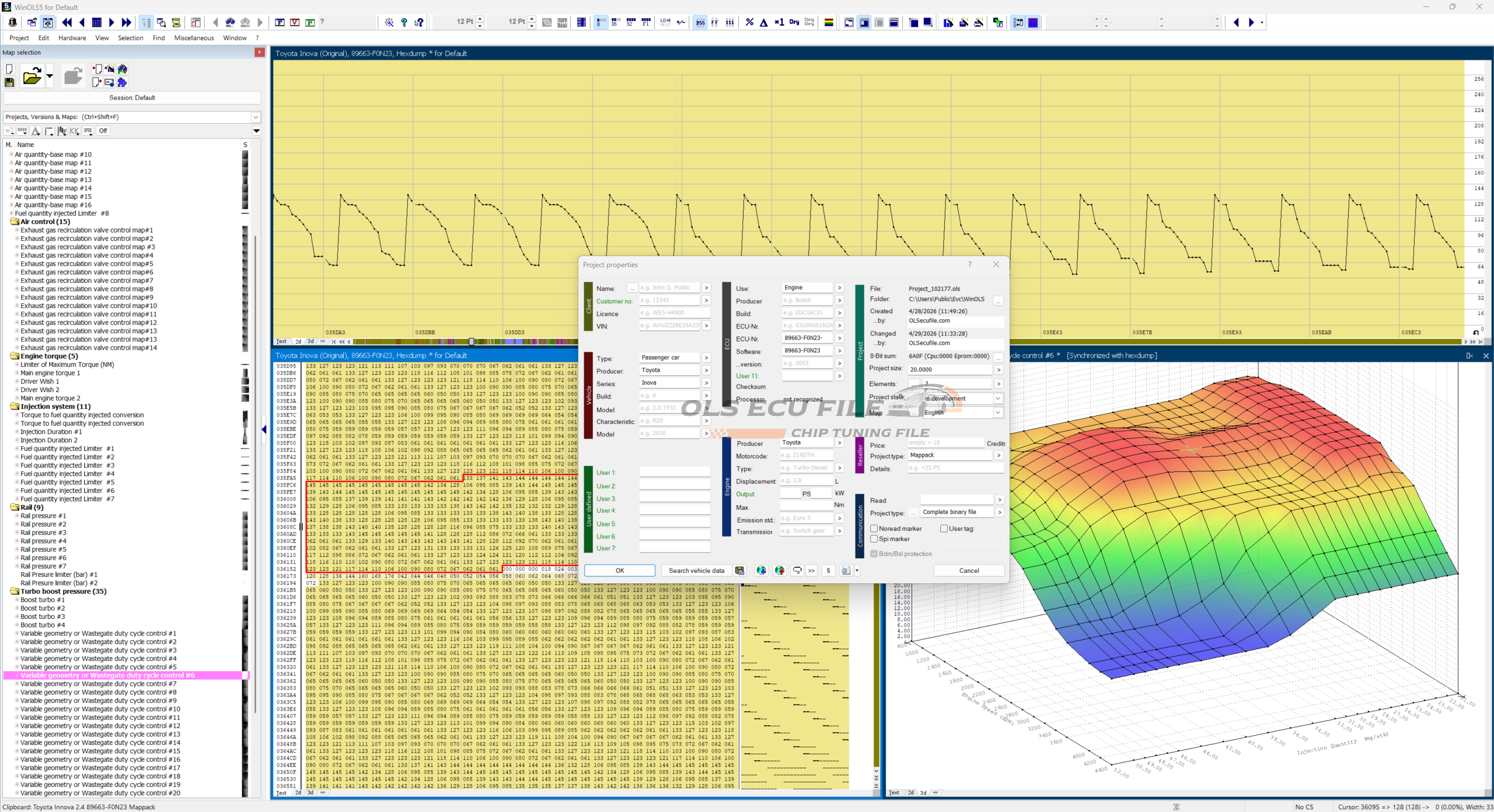The height and width of the screenshot is (812, 1494).
Task: Increase the first 12 Pt font size spinner
Action: 480,19
